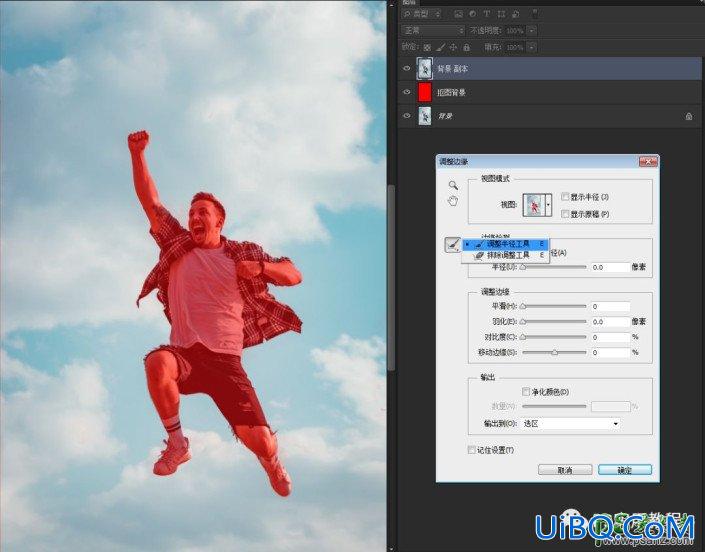Enable 净化颜色 checkbox
The height and width of the screenshot is (552, 705).
pyautogui.click(x=526, y=392)
